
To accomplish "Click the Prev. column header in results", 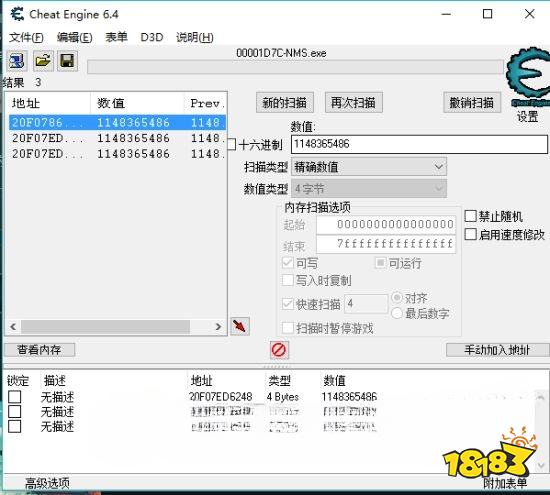I will pos(206,103).
